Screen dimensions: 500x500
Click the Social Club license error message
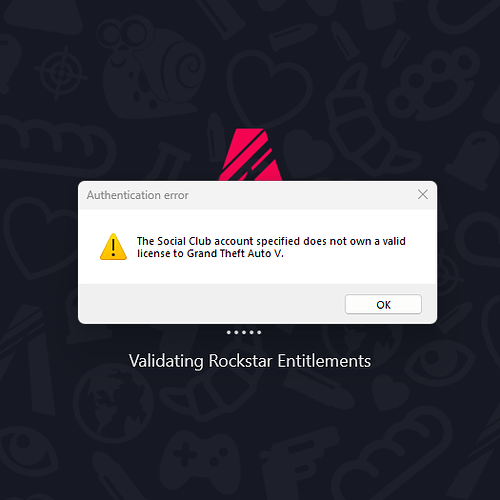coord(271,247)
